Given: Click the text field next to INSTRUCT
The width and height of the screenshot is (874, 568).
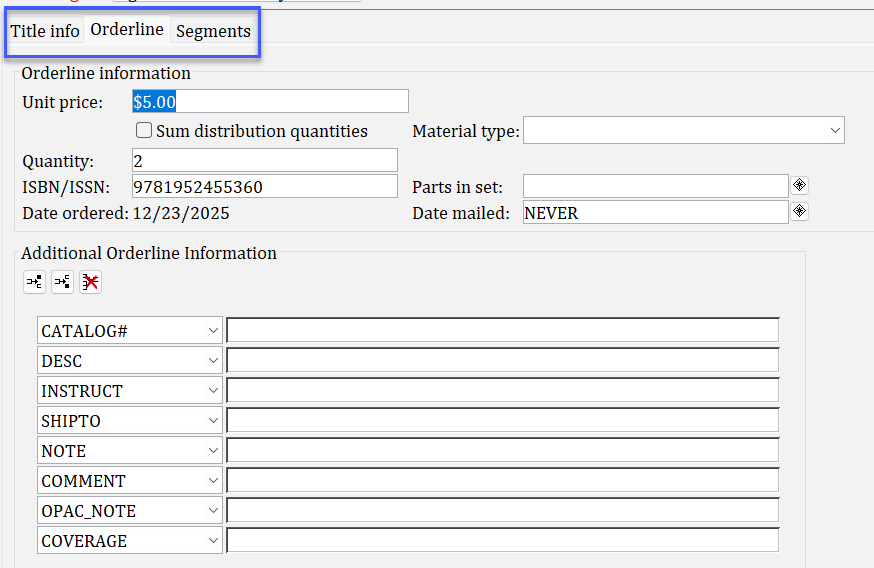Looking at the screenshot, I should (x=502, y=391).
